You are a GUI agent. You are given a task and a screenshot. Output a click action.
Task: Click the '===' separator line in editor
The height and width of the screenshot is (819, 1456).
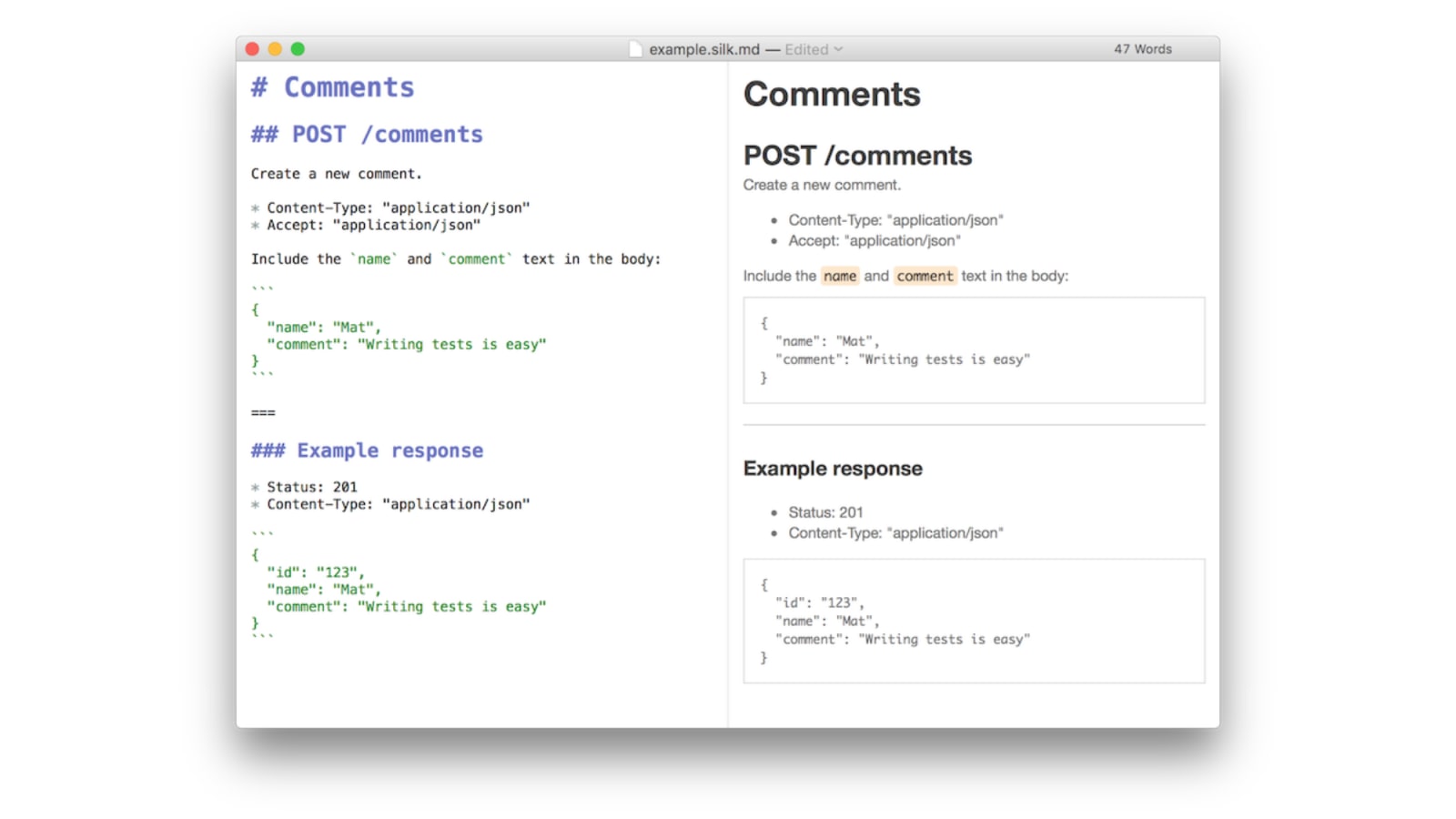coord(263,413)
